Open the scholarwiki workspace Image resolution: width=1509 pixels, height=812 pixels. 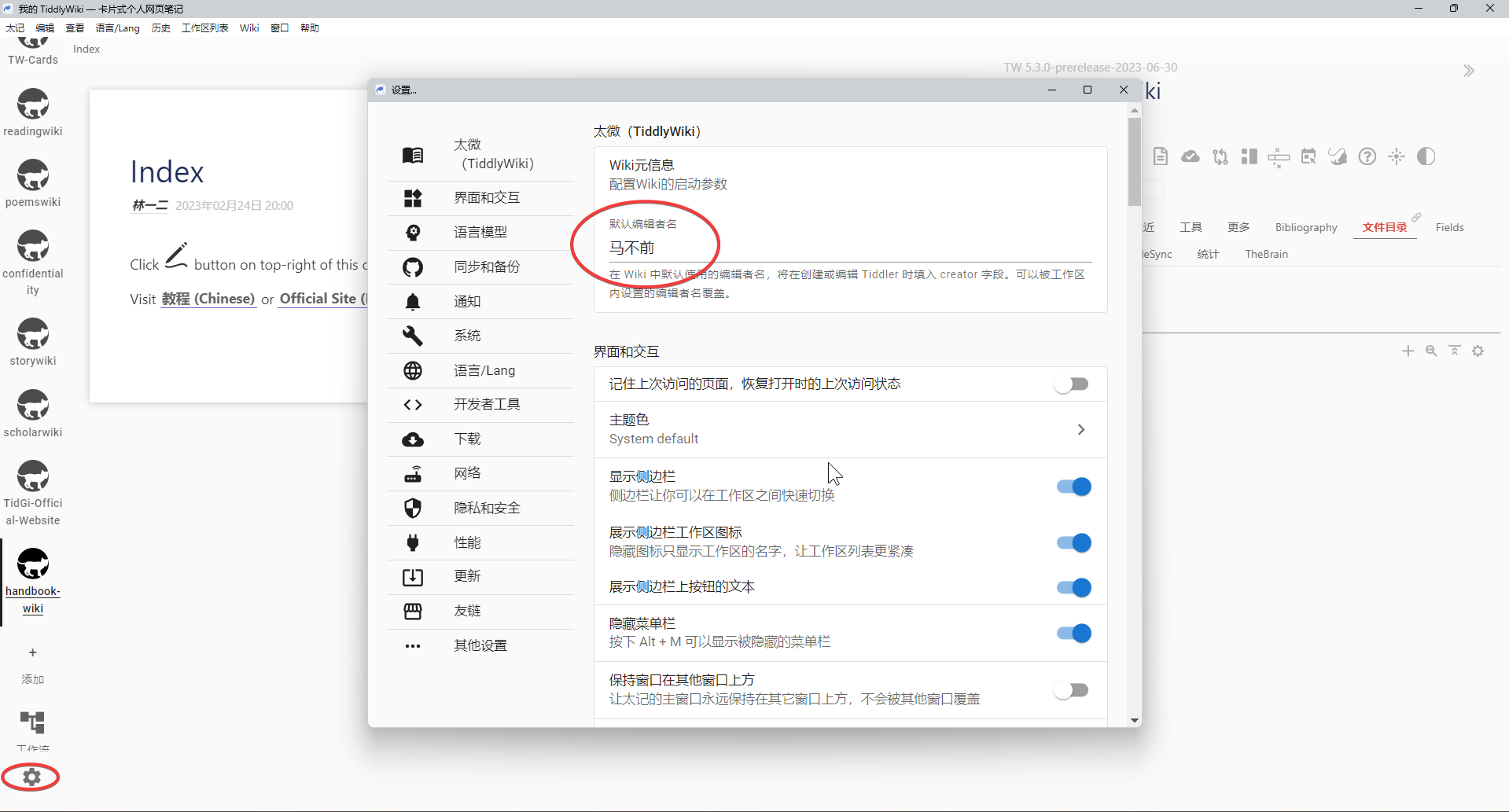[32, 413]
